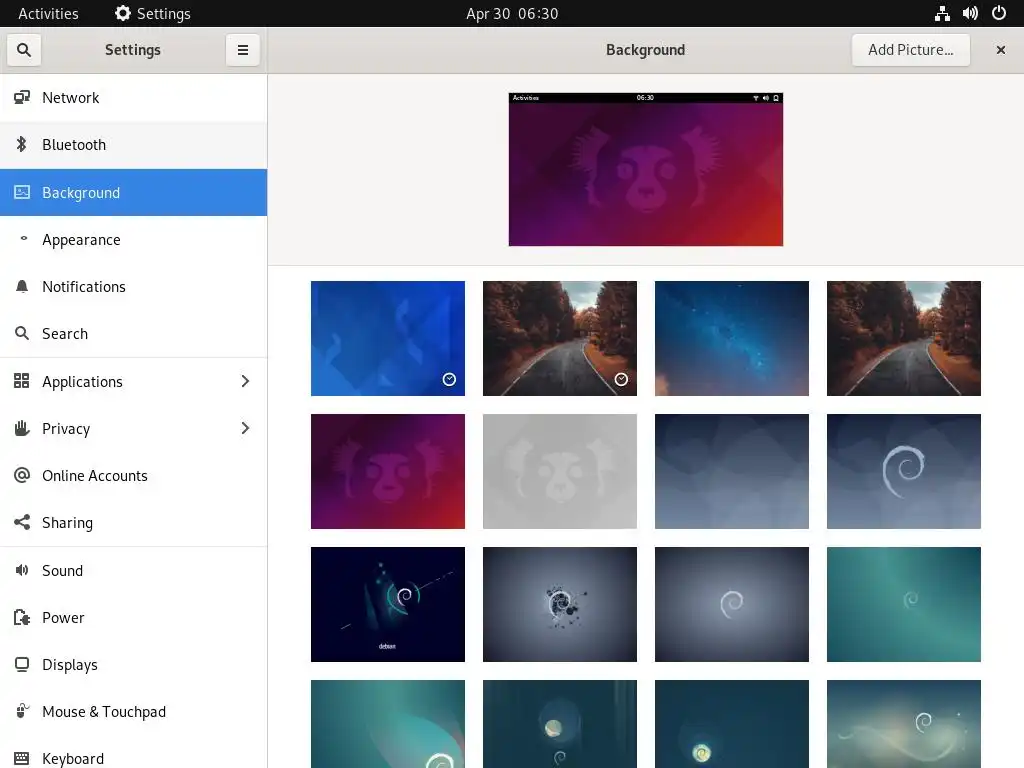Viewport: 1024px width, 768px height.
Task: Close the Settings window
Action: coord(1000,50)
